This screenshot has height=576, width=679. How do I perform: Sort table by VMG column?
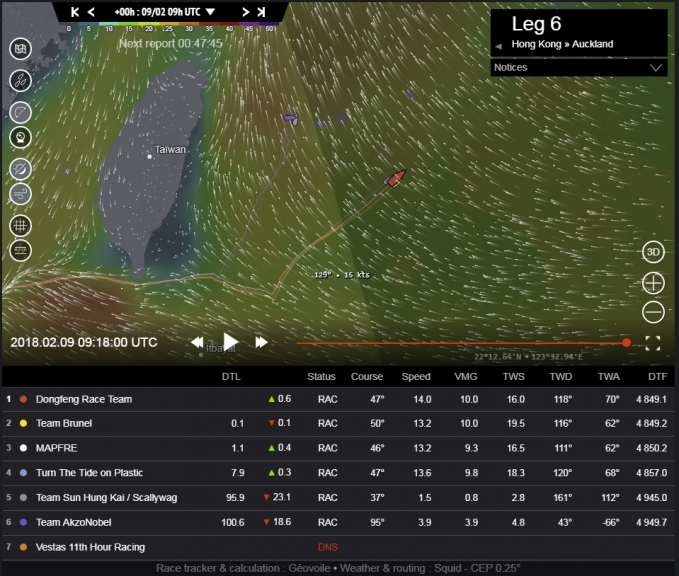click(x=466, y=377)
